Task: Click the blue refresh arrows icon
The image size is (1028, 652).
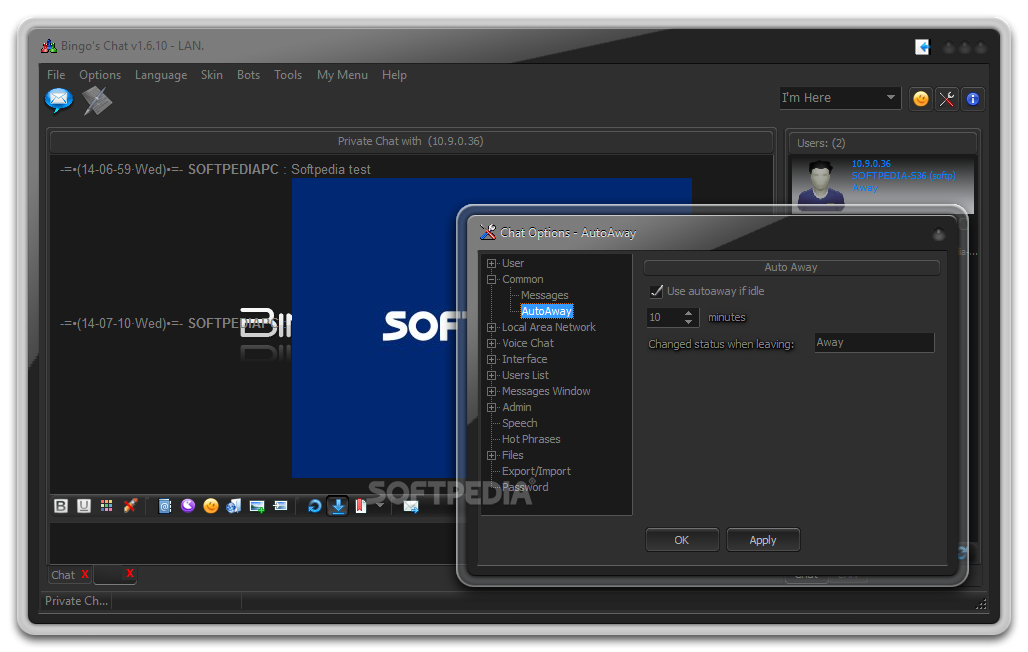Action: point(315,506)
